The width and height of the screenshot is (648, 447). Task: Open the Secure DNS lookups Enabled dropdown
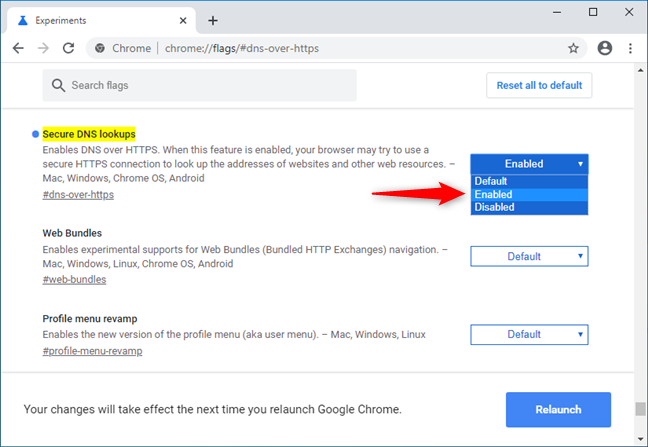click(x=529, y=164)
